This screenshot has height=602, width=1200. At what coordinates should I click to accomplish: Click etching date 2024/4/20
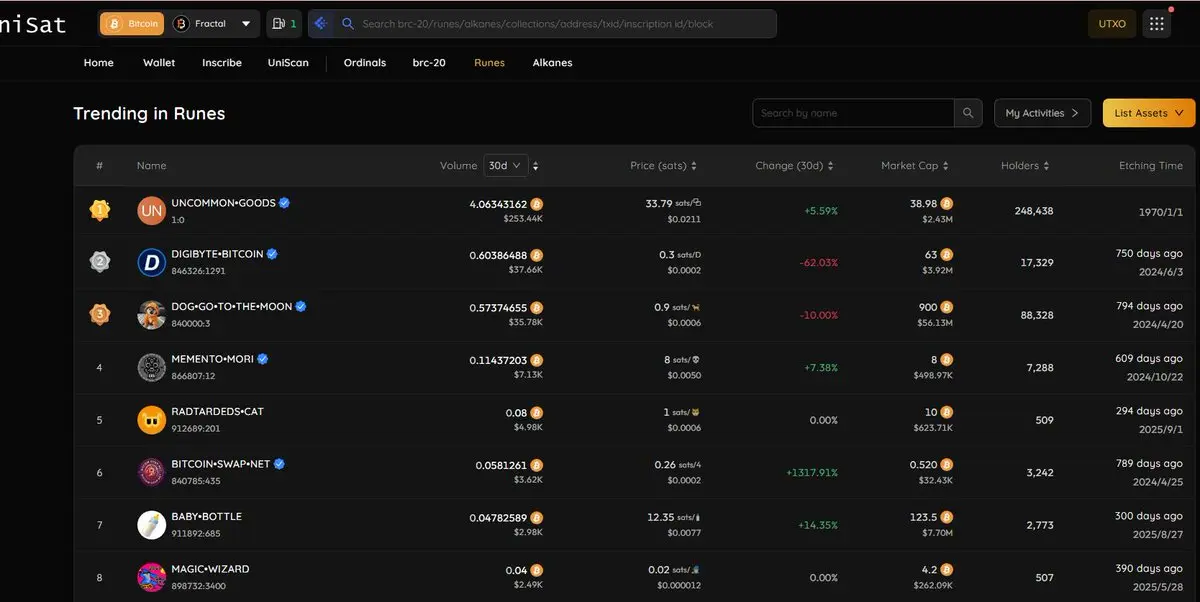tap(1160, 324)
